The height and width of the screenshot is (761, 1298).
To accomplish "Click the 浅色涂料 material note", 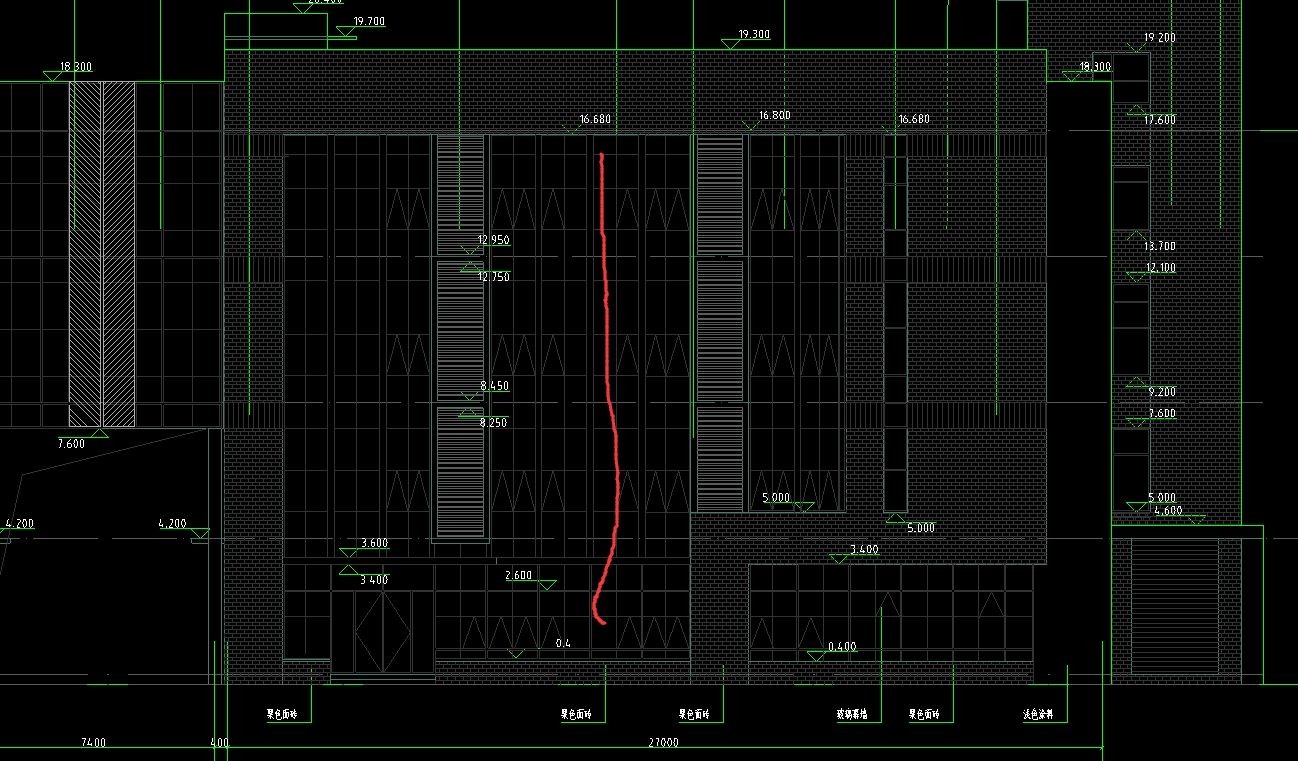I will 1038,715.
